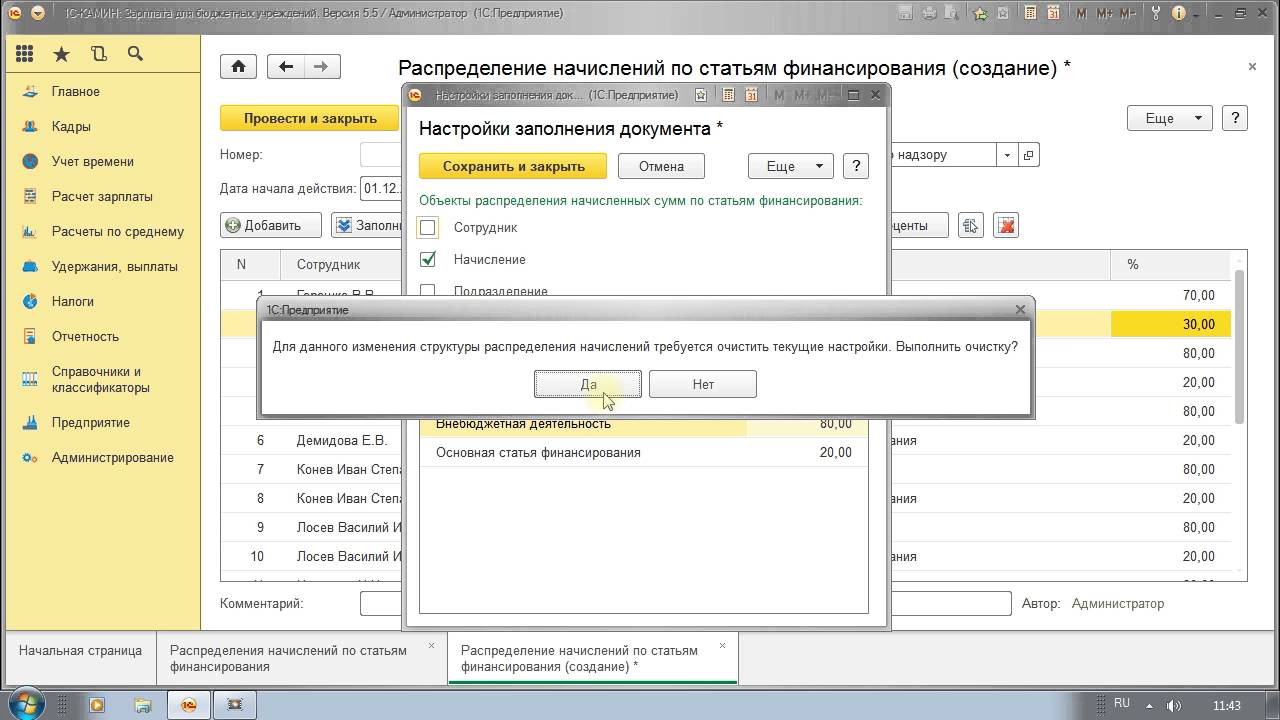Image resolution: width=1280 pixels, height=720 pixels.
Task: Open the media player taskbar icon
Action: [x=97, y=704]
